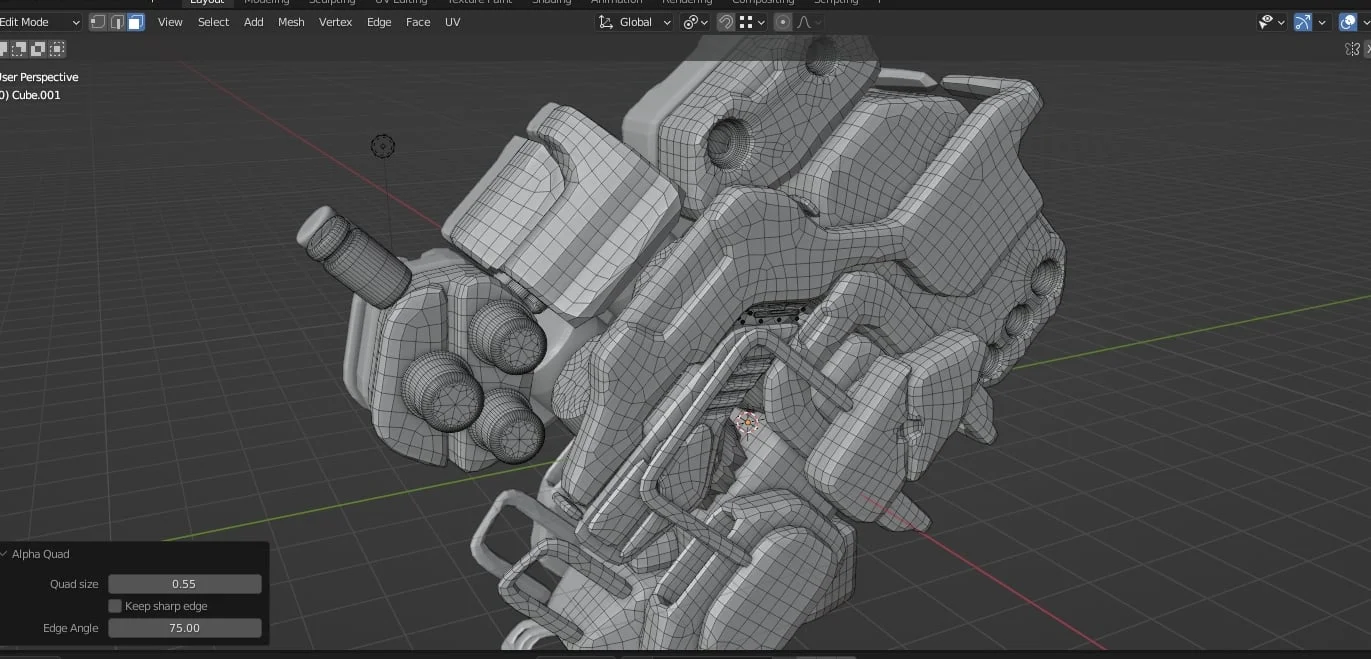1371x659 pixels.
Task: Enable proportional editing
Action: 783,21
